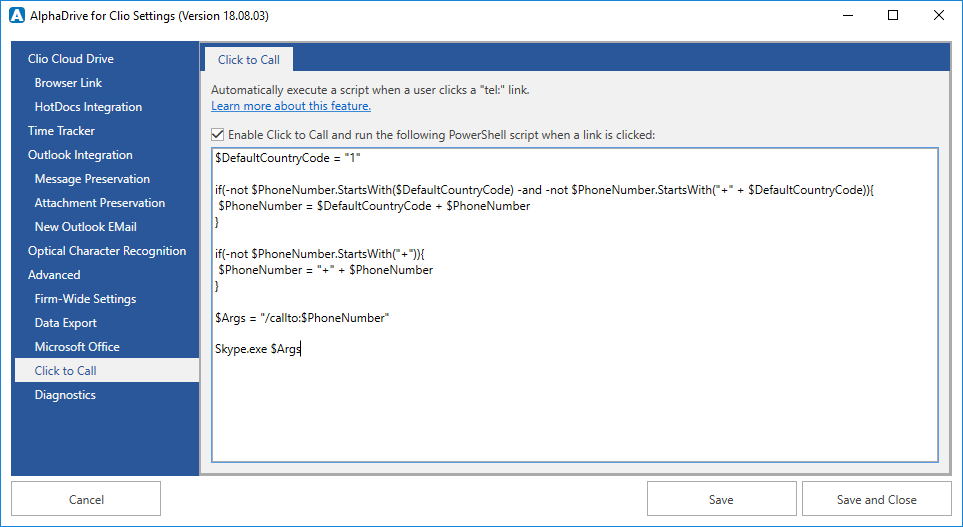Show Attachment Preservation options

coord(100,203)
